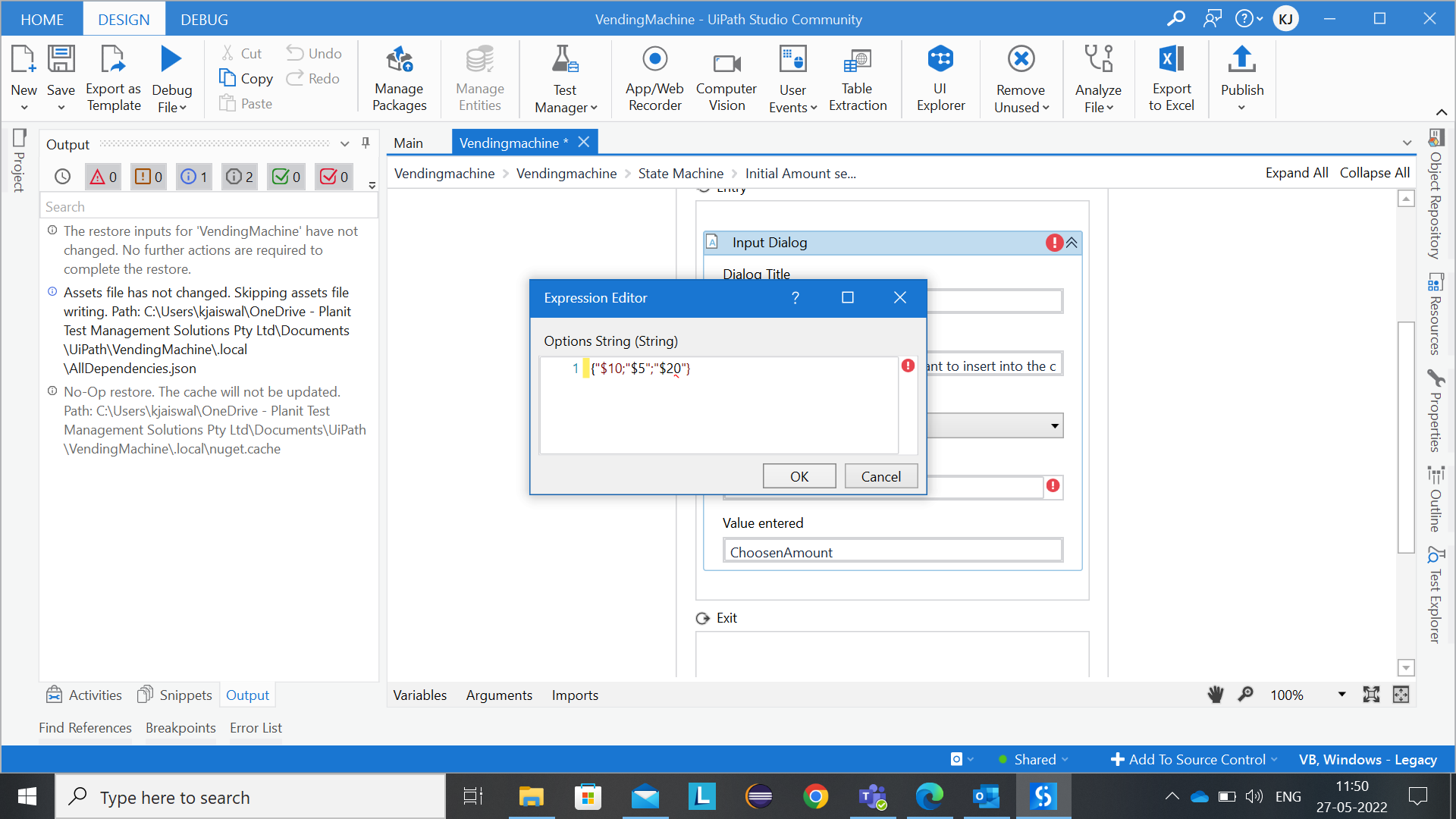Expand the Save button dropdown

click(61, 106)
